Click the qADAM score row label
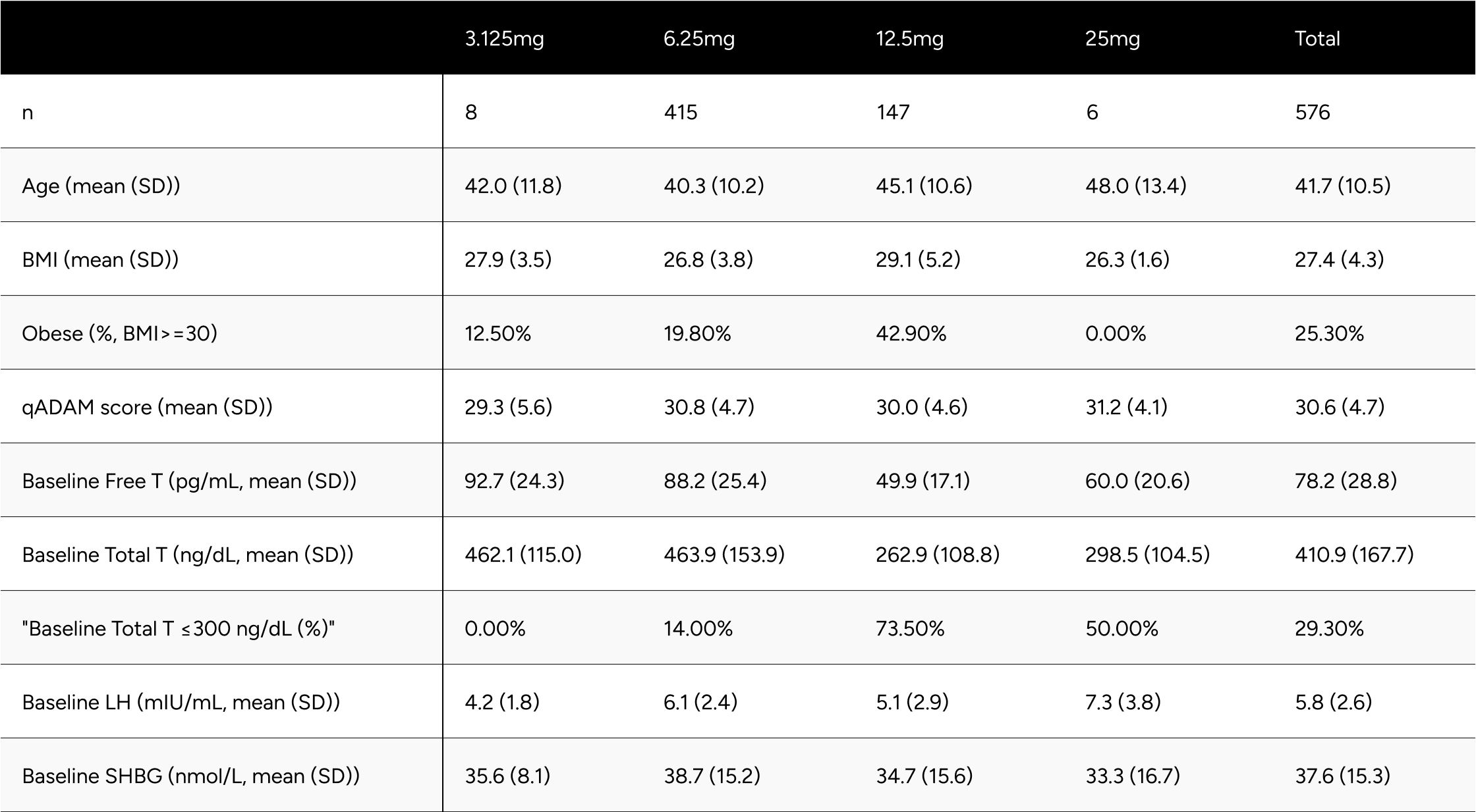The image size is (1476, 812). (x=147, y=408)
